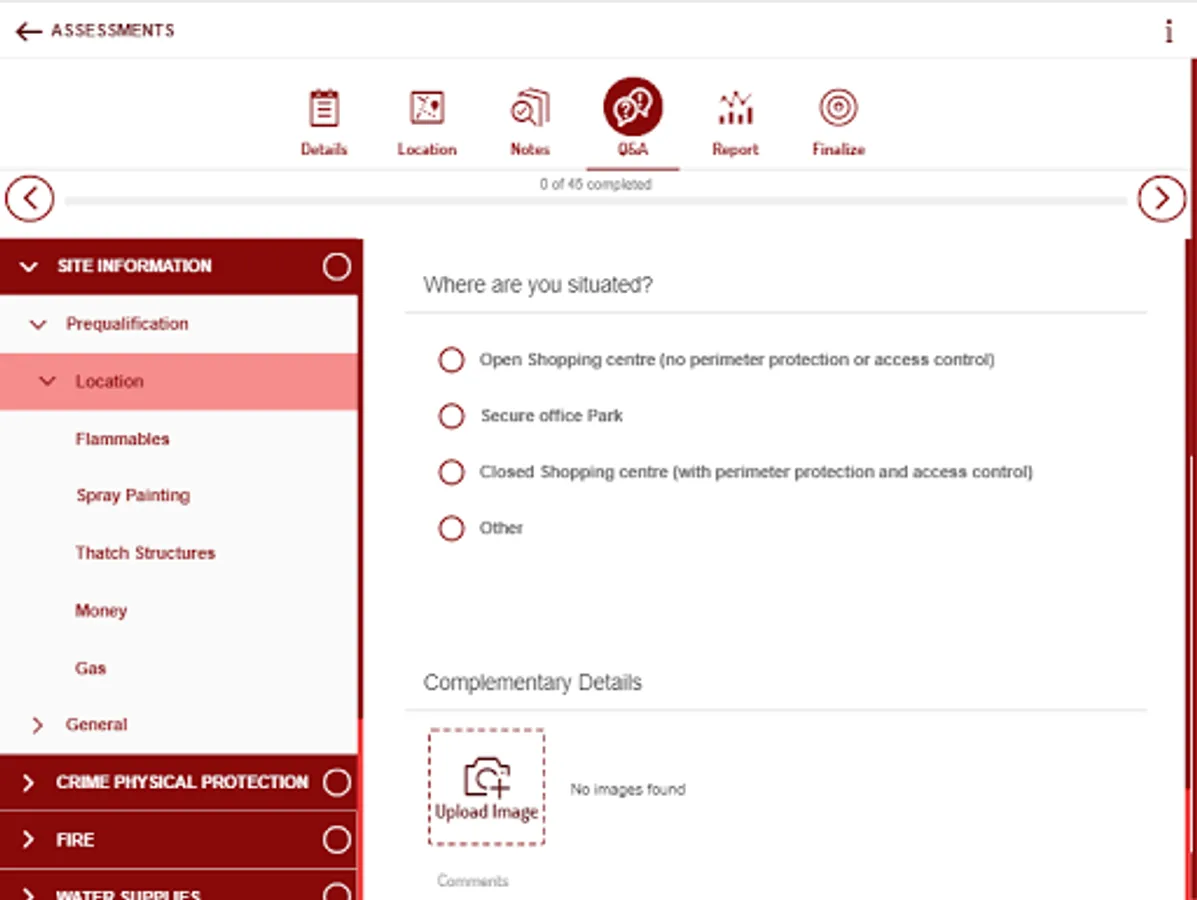Select the Prequalification label in sidebar

pos(127,324)
